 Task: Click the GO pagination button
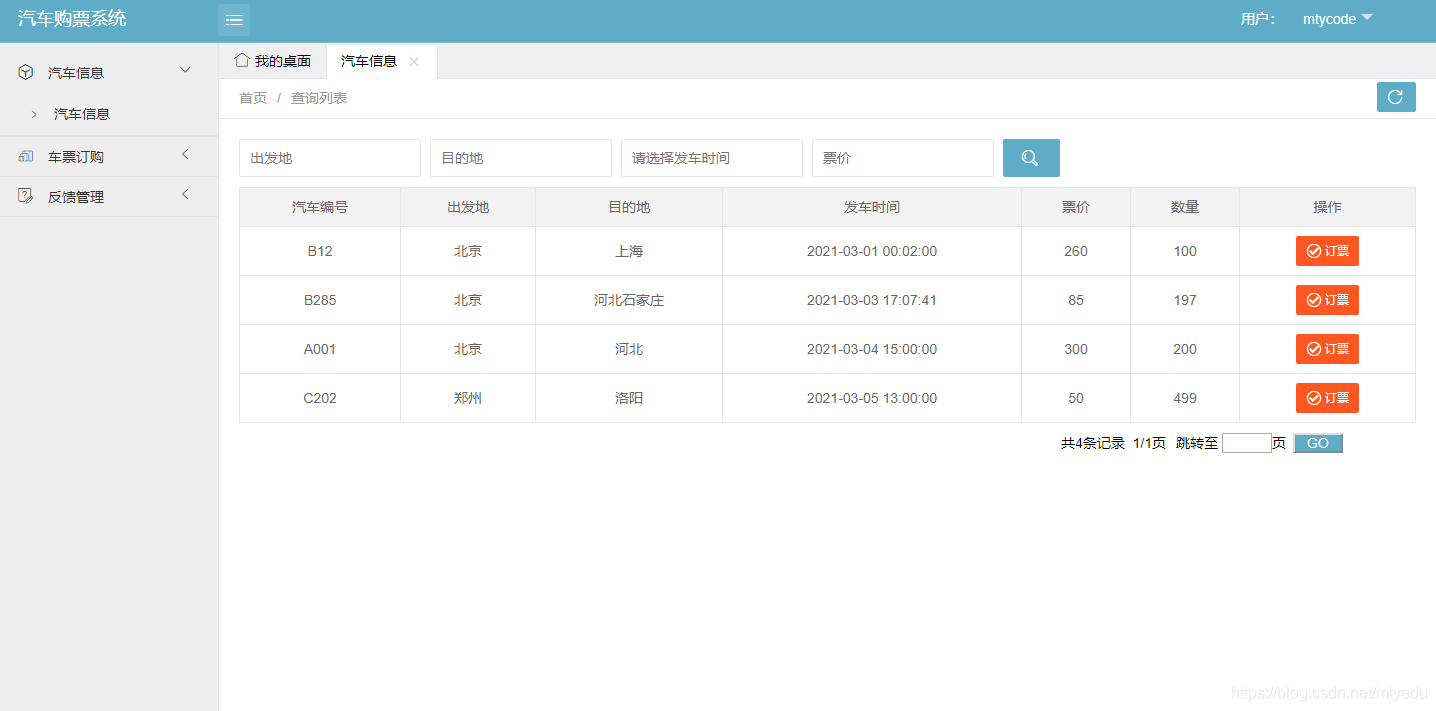click(x=1318, y=443)
